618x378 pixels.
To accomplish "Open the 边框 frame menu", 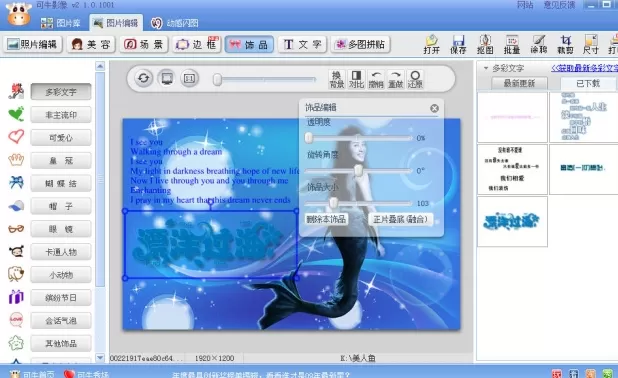I will tap(197, 44).
